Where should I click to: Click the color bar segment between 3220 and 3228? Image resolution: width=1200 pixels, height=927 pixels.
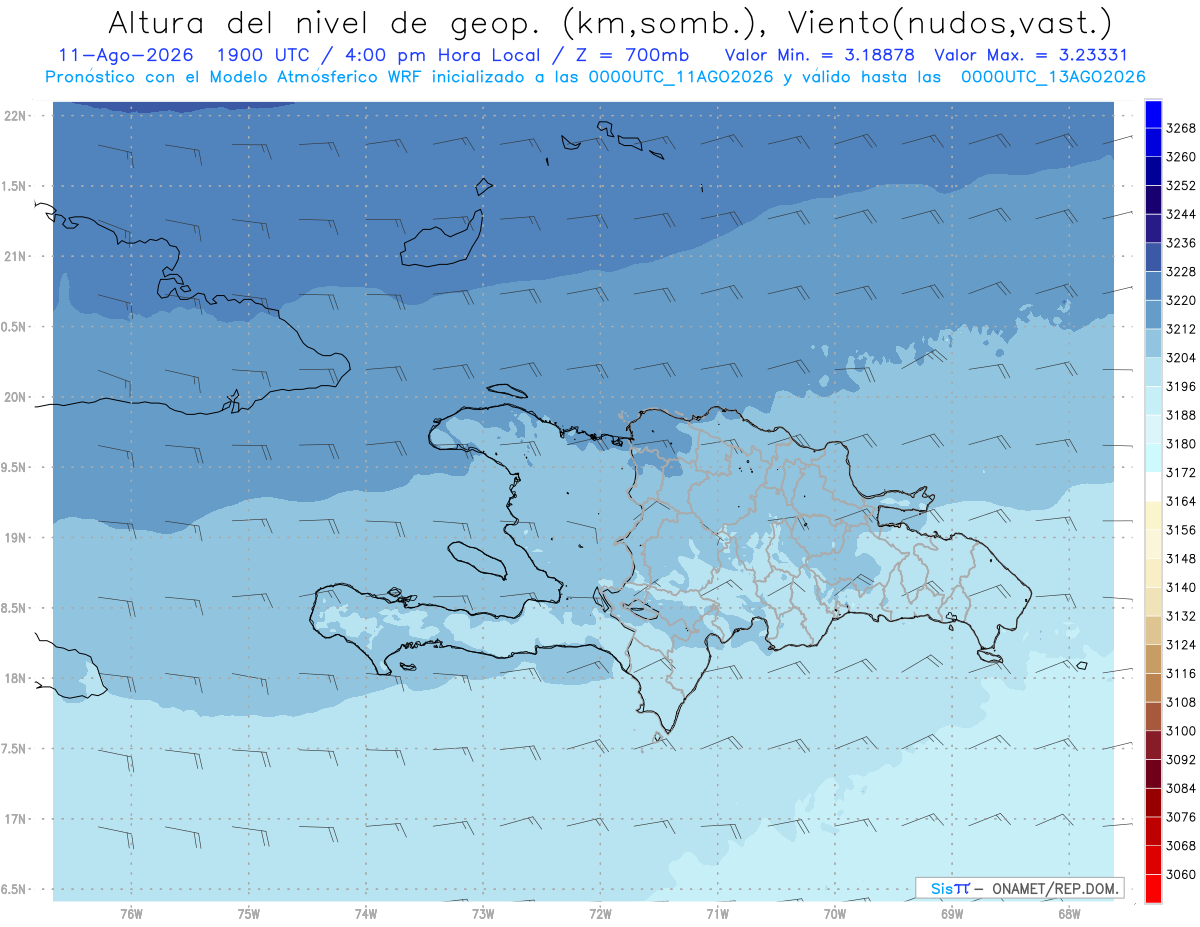[x=1153, y=286]
